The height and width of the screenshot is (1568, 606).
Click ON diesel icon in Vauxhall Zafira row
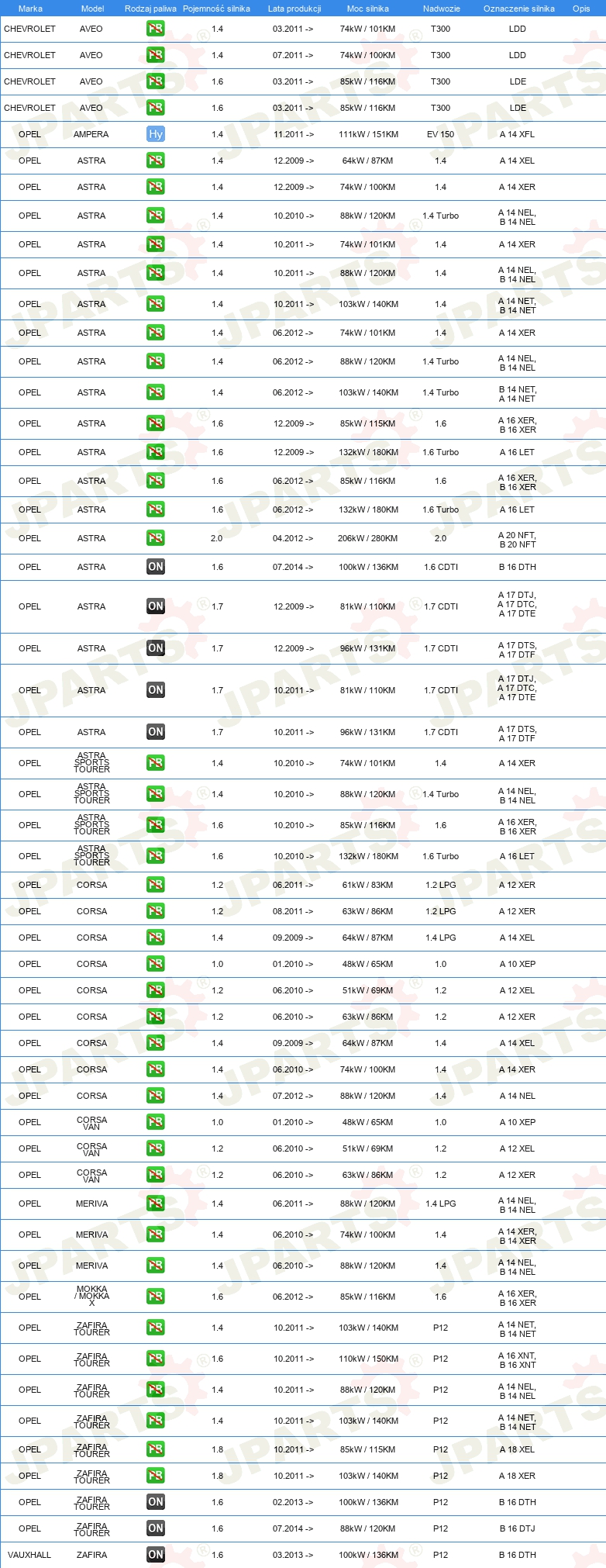[x=155, y=1555]
